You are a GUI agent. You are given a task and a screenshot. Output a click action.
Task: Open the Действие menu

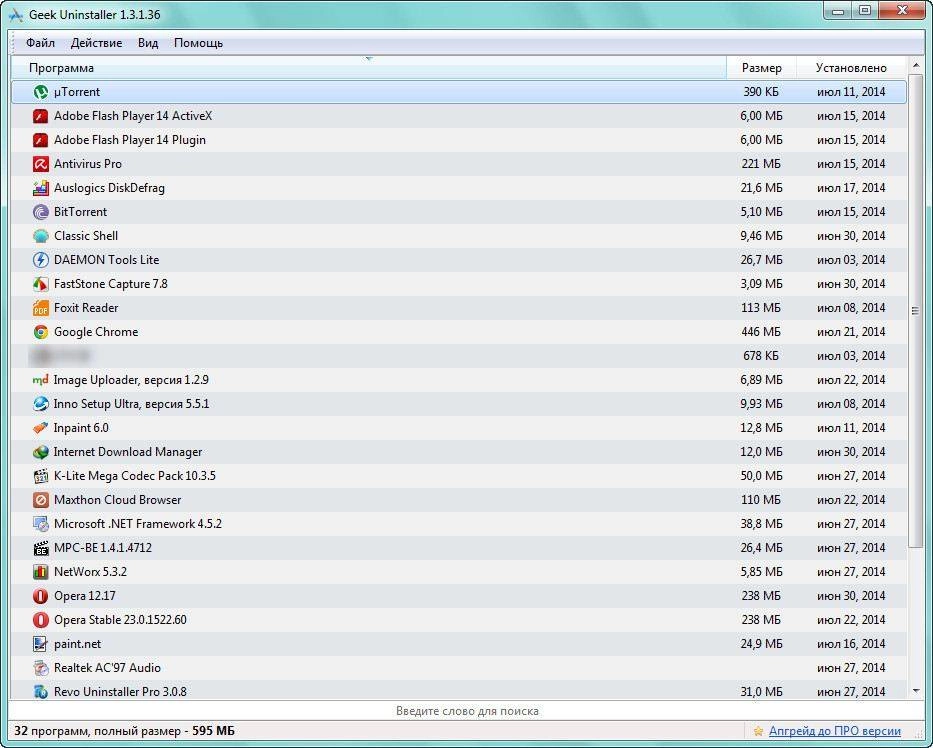click(96, 43)
